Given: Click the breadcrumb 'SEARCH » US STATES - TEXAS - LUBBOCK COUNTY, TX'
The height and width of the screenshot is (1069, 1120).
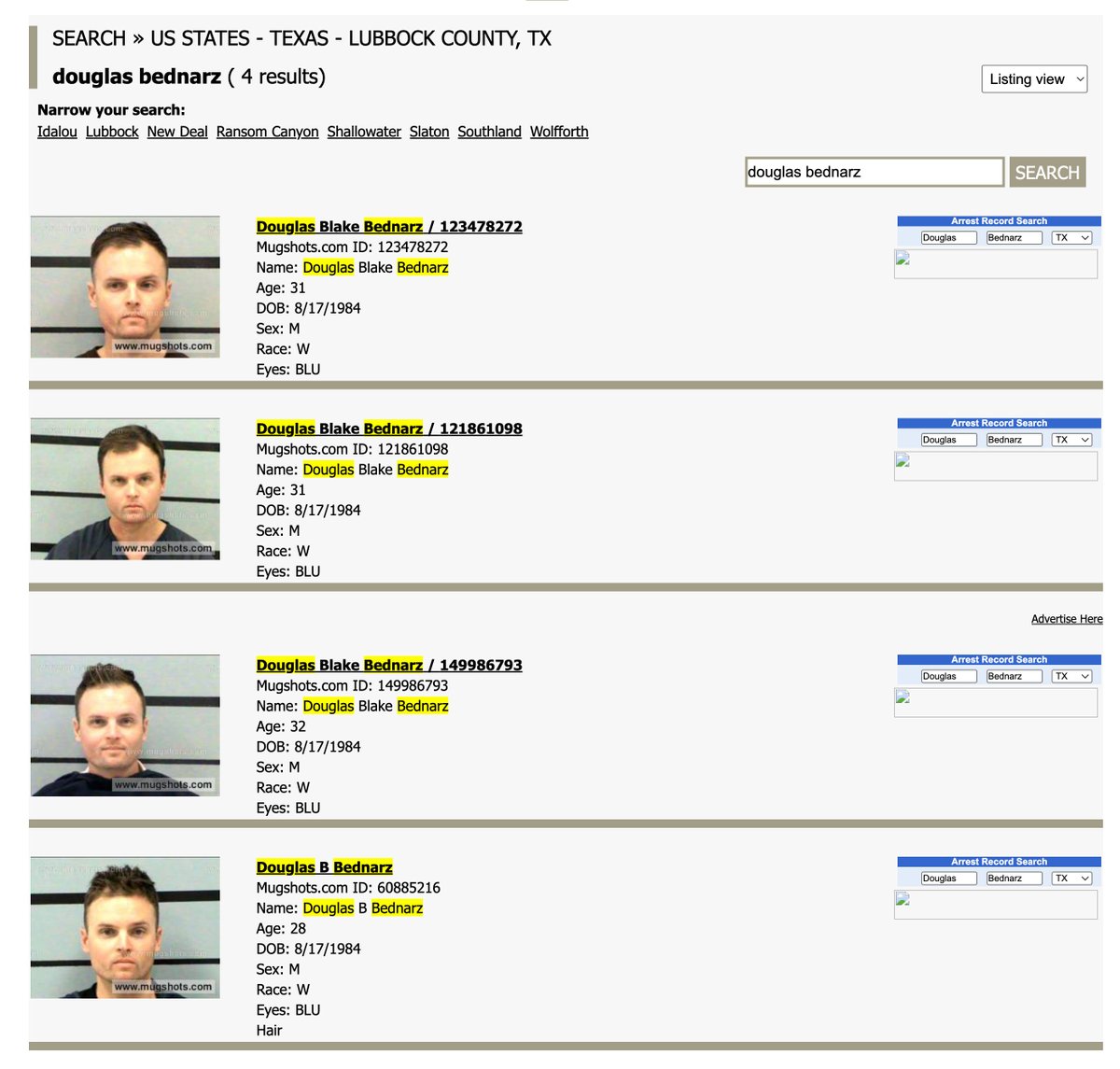Looking at the screenshot, I should coord(301,38).
